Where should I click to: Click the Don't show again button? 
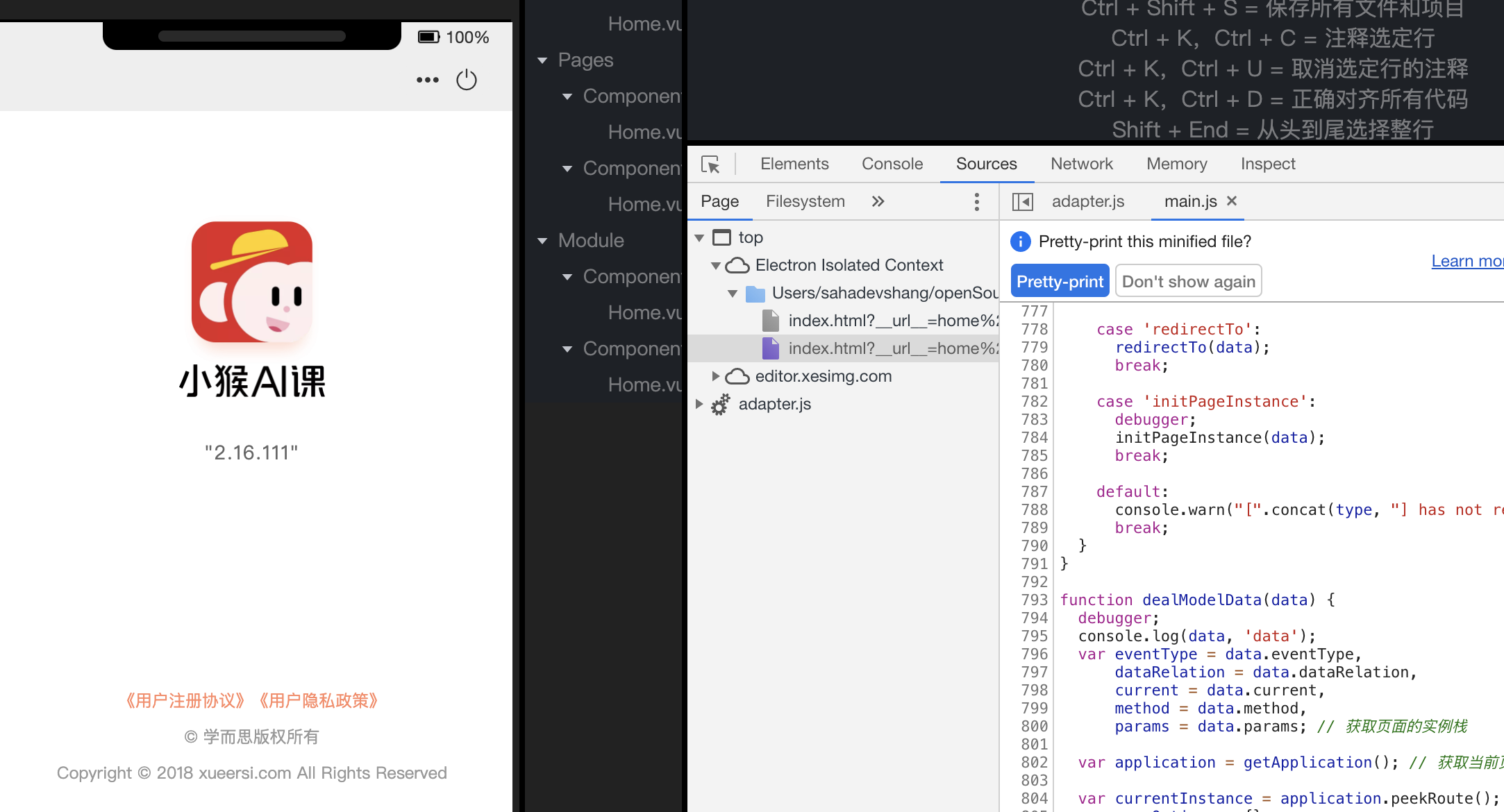point(1188,281)
